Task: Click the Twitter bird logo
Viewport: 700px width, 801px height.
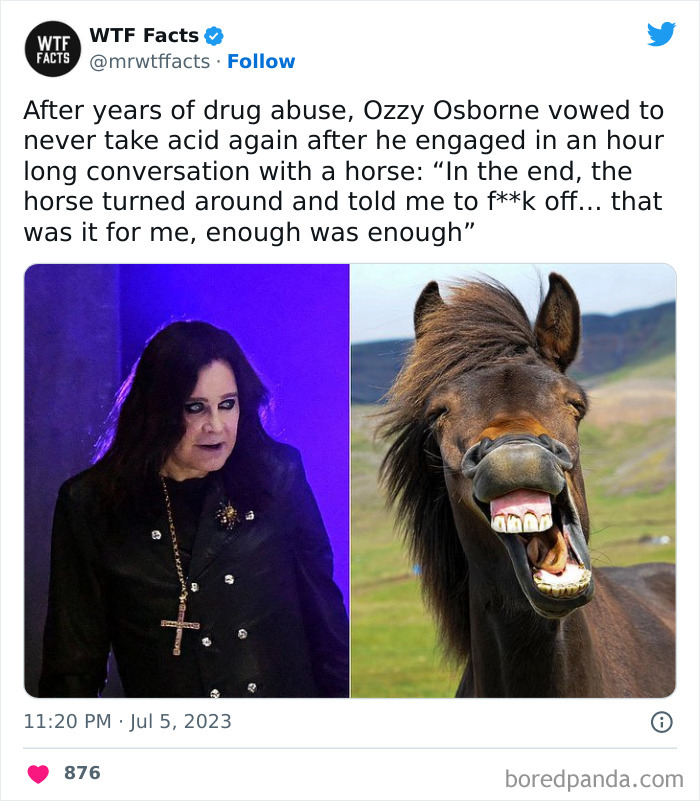Action: 661,34
